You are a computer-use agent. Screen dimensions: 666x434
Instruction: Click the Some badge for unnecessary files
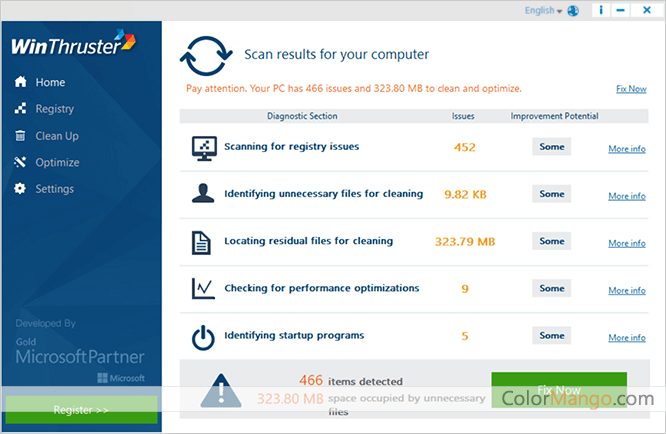coord(551,194)
